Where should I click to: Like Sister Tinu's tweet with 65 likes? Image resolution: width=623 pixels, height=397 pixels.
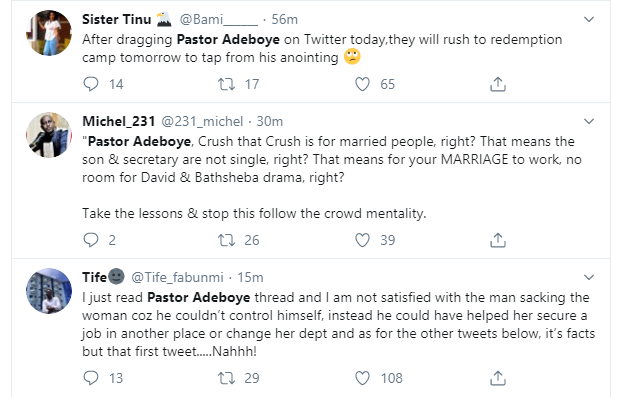pos(362,84)
